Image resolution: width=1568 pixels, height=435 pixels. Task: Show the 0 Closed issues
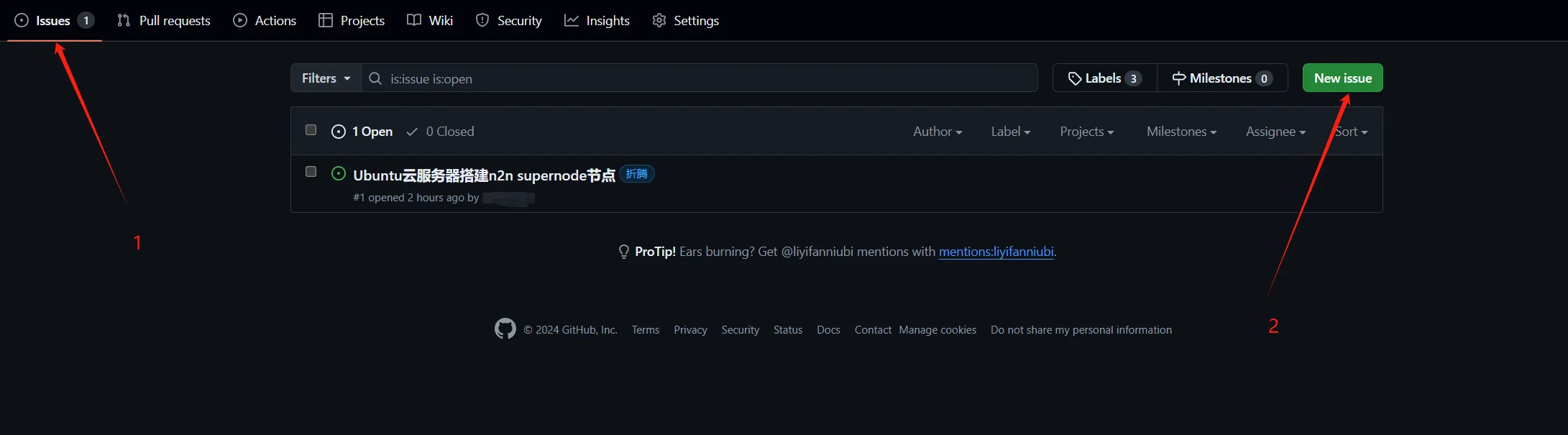(441, 132)
